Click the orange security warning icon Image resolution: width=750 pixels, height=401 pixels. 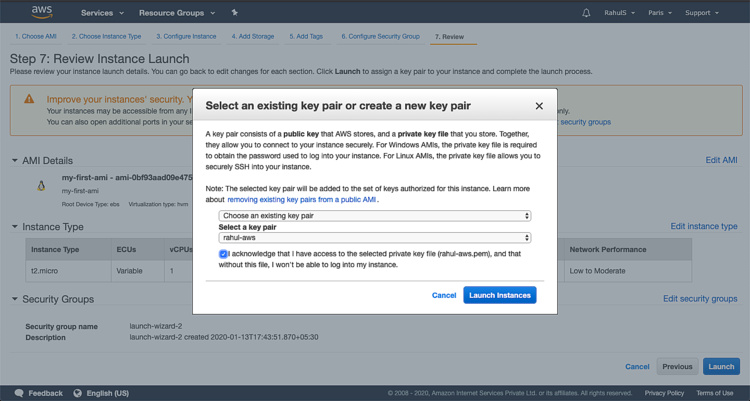pos(29,99)
